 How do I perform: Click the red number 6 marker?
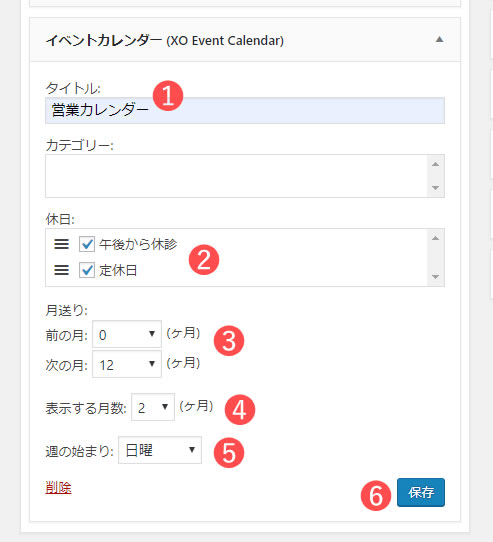(376, 496)
